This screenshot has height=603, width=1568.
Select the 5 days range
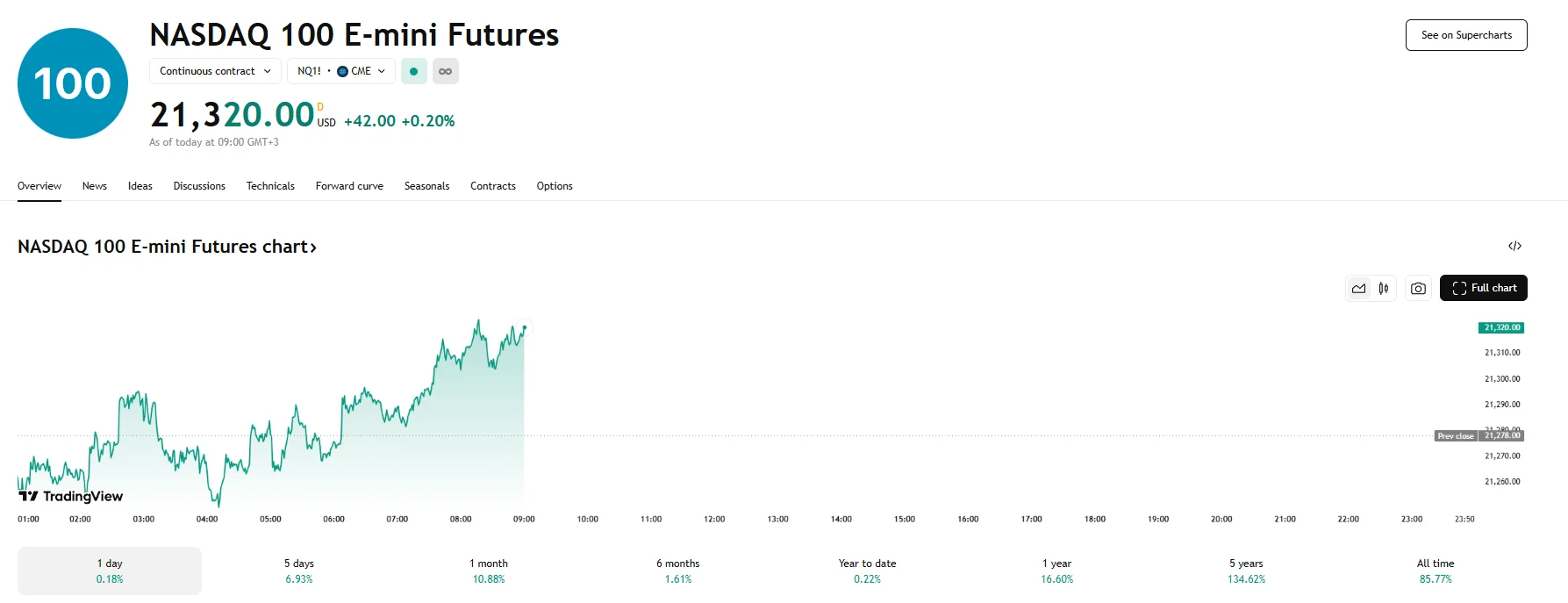coord(299,571)
